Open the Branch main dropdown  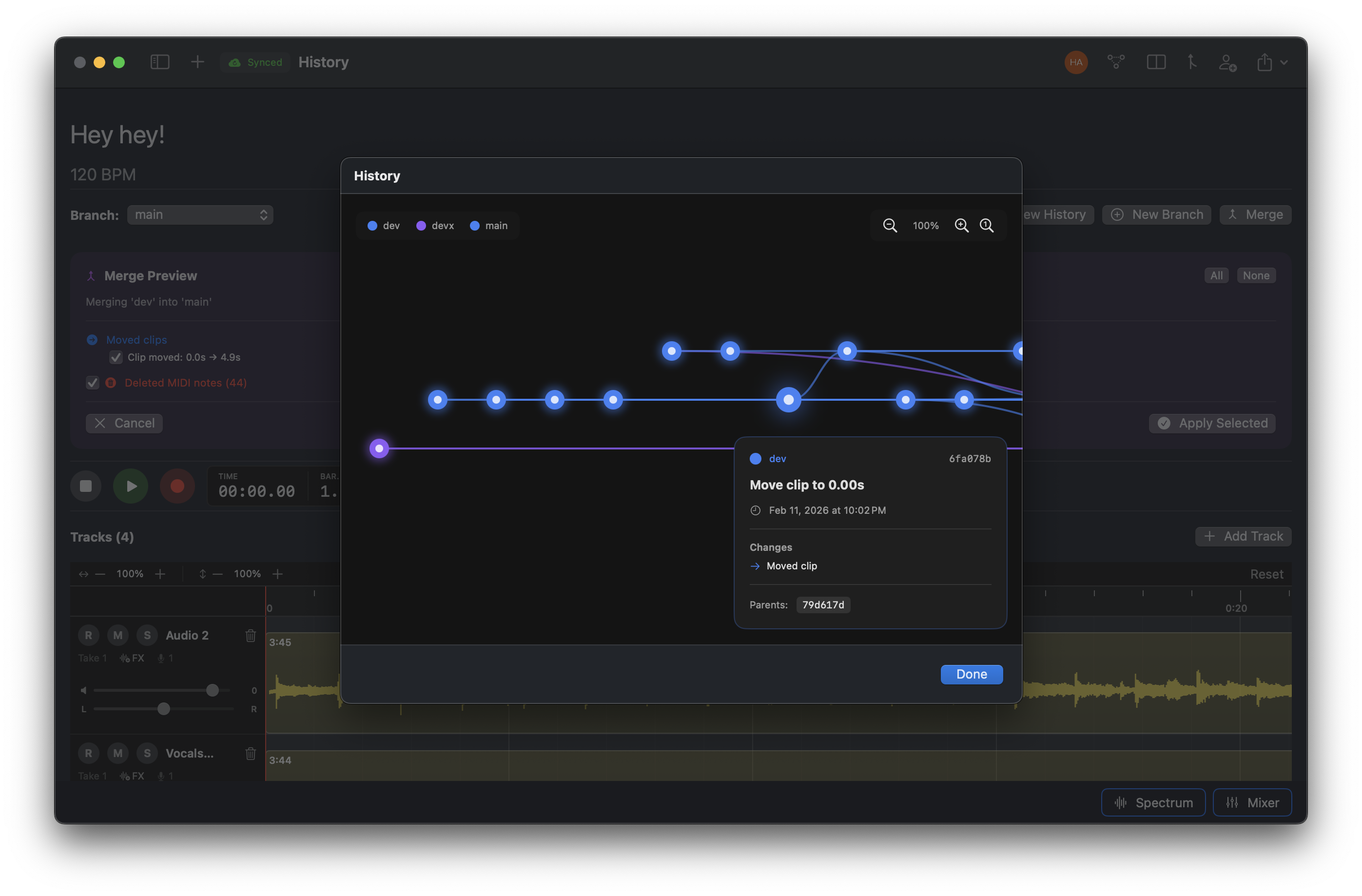(x=200, y=215)
